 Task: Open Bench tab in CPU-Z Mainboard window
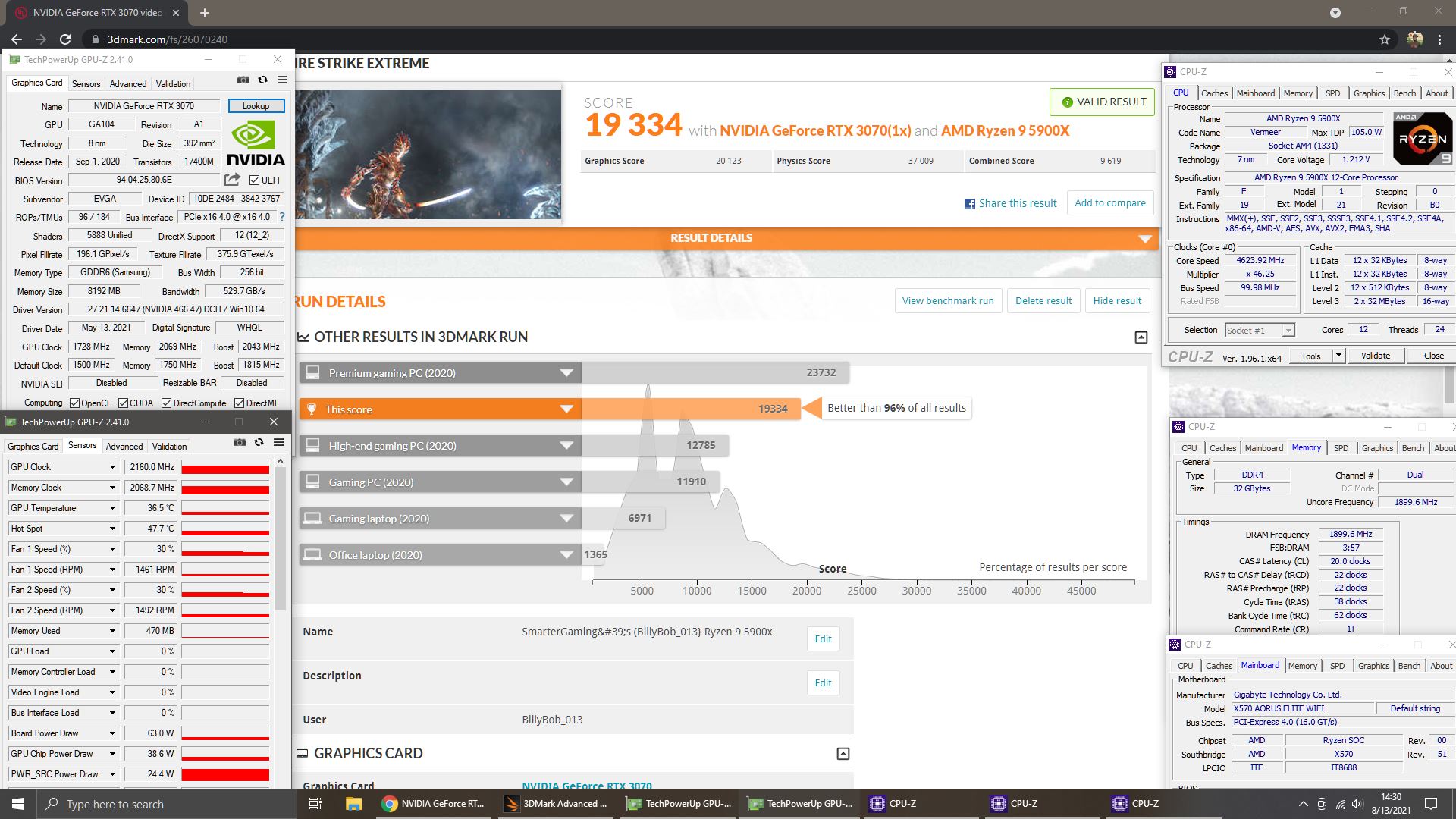(x=1409, y=666)
